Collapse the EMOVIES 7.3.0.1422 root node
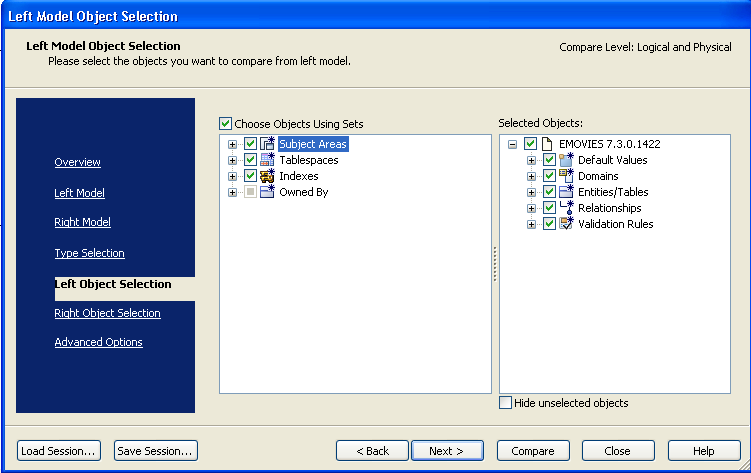The width and height of the screenshot is (751, 473). coord(513,144)
